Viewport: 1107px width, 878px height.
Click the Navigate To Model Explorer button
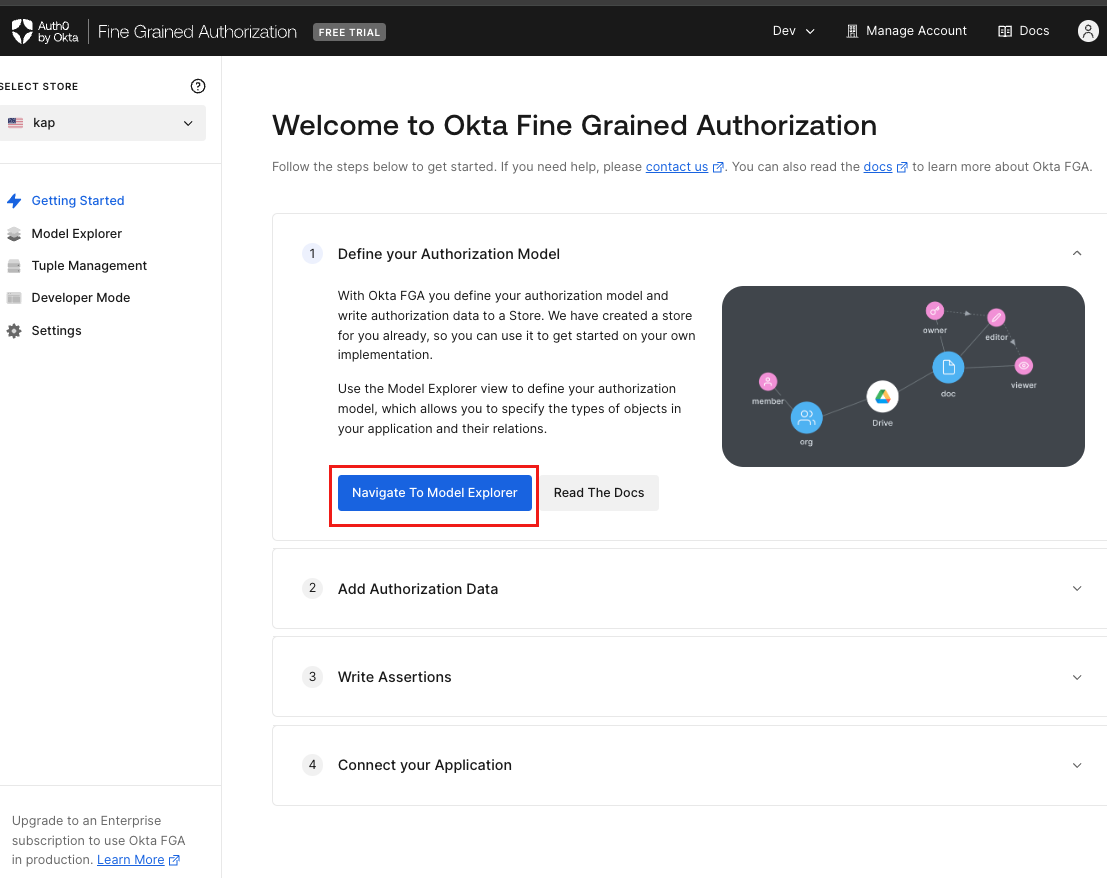pos(434,492)
